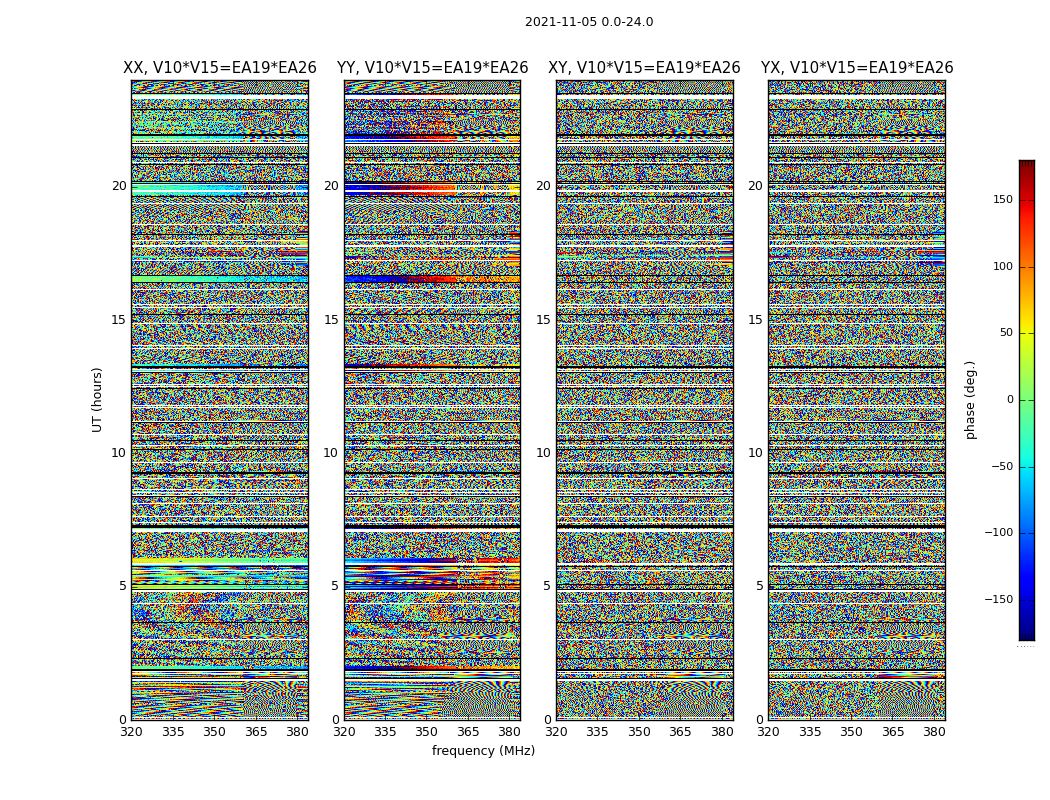
Task: Click the 15 hour tick of XX plot
Action: [x=119, y=319]
